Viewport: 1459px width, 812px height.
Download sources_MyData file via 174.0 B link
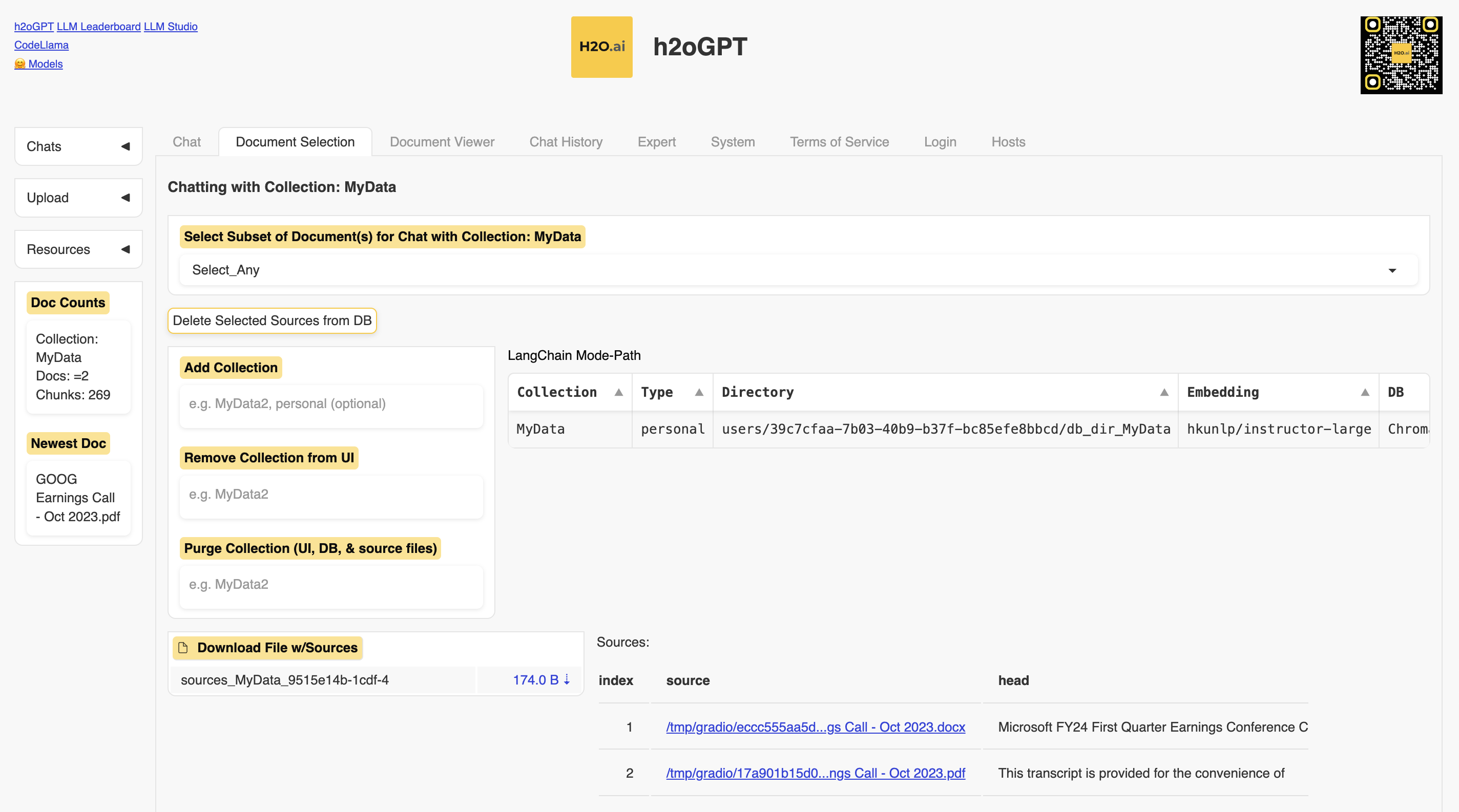[541, 679]
